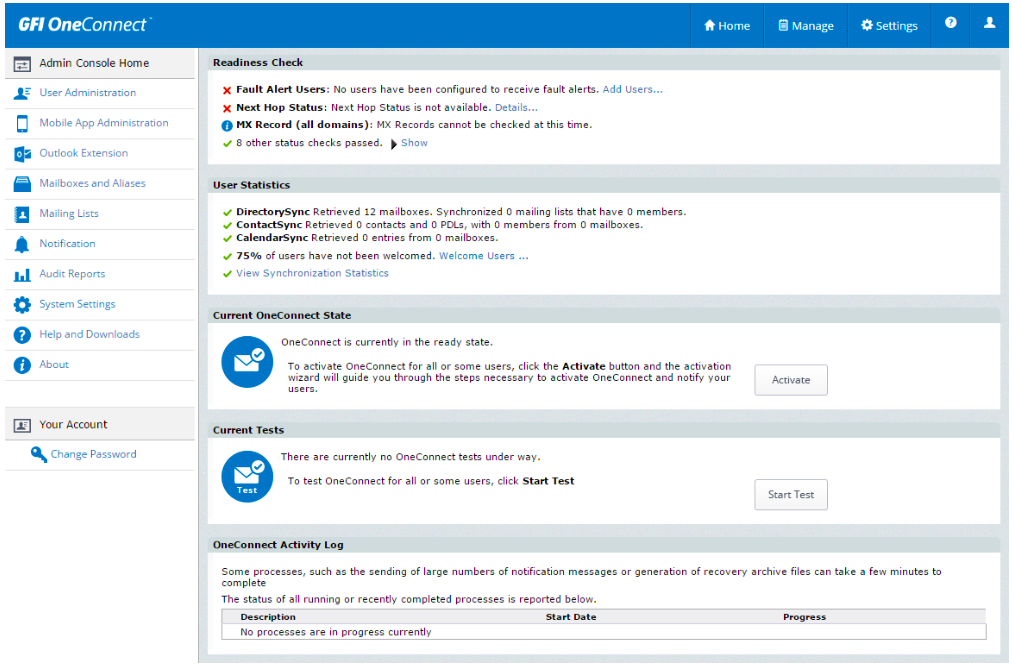
Task: Click the CalendarSync green checkmark
Action: (227, 238)
